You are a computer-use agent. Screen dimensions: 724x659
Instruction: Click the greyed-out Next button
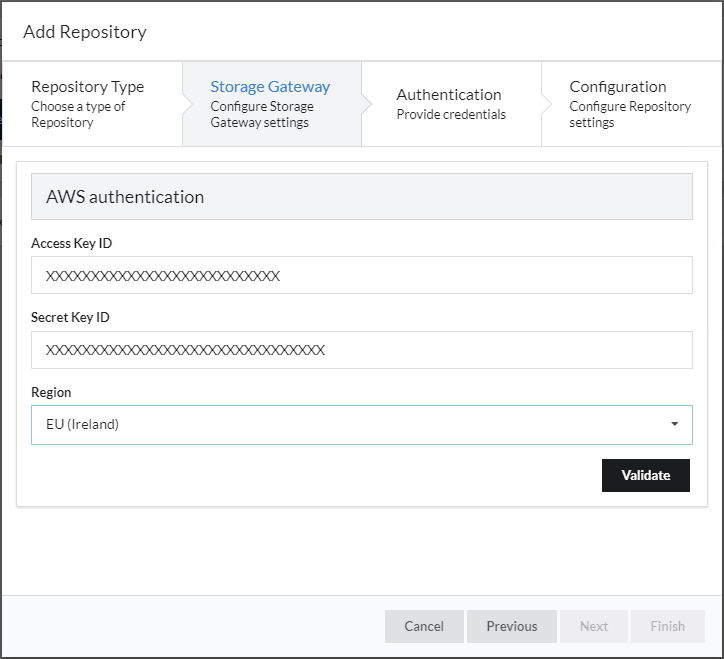(594, 626)
